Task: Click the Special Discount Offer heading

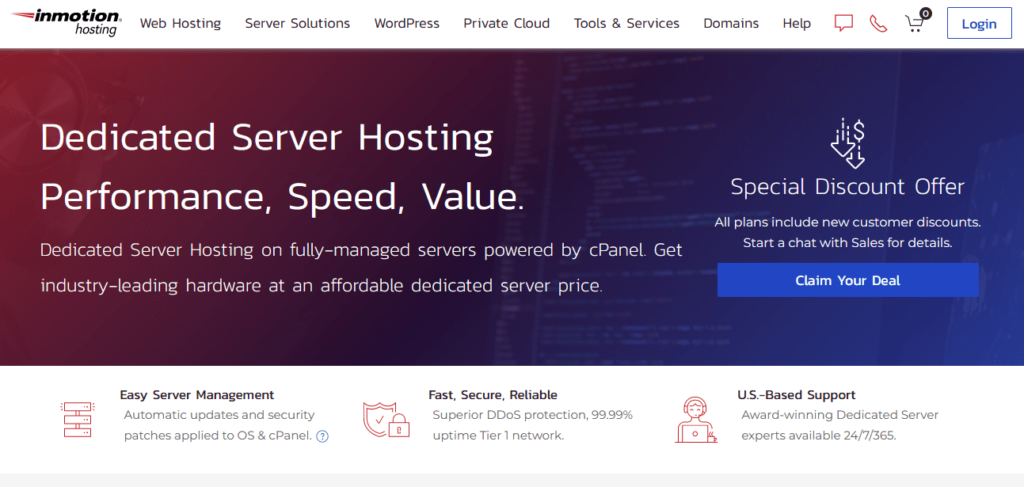Action: point(848,187)
